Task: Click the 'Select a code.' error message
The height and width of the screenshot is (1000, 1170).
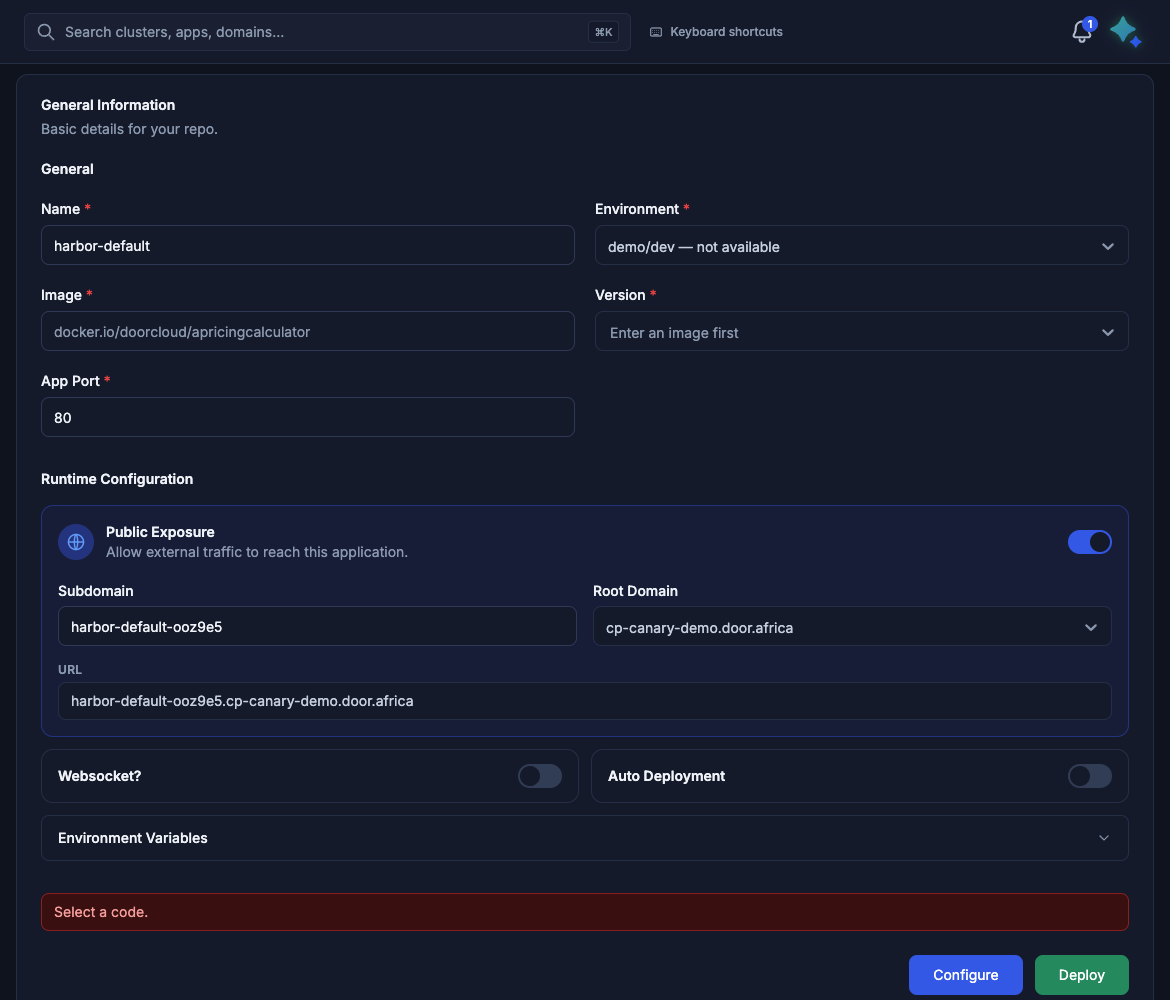Action: [x=584, y=912]
